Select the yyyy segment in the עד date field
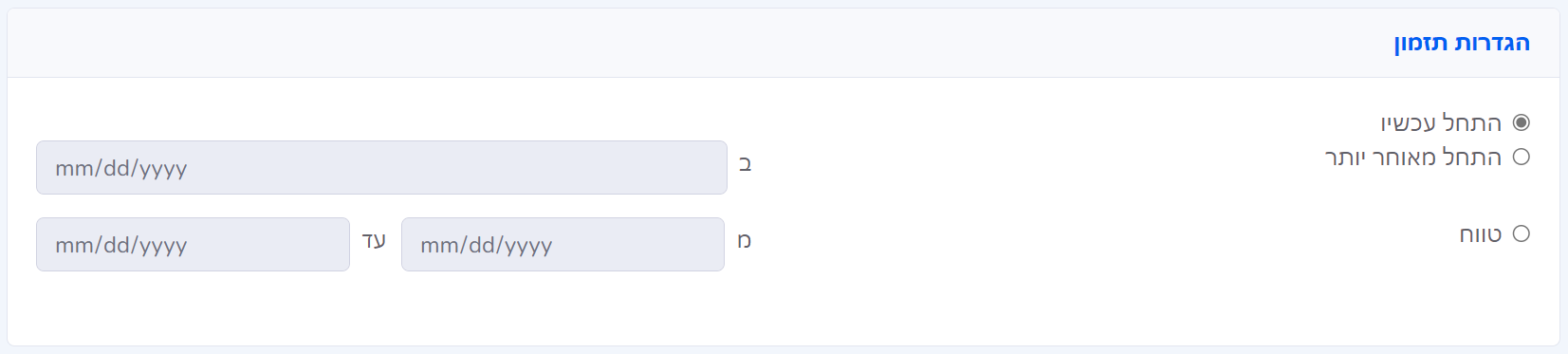The height and width of the screenshot is (354, 1568). [163, 247]
